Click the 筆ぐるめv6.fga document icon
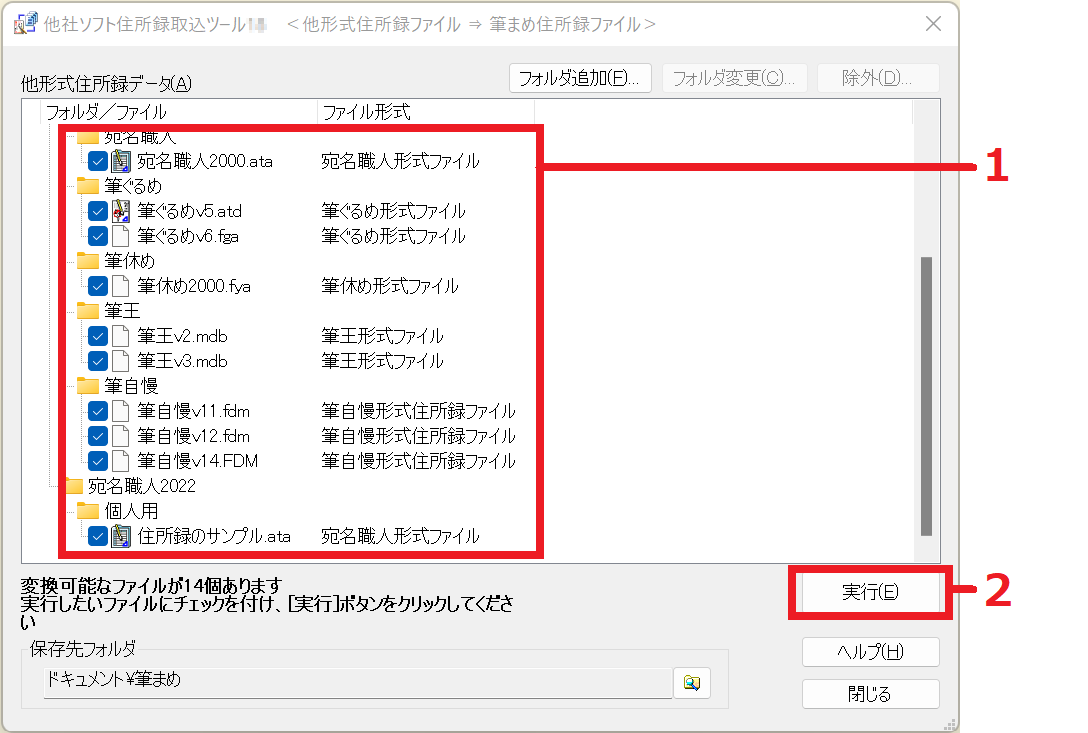1088x733 pixels. [x=121, y=236]
